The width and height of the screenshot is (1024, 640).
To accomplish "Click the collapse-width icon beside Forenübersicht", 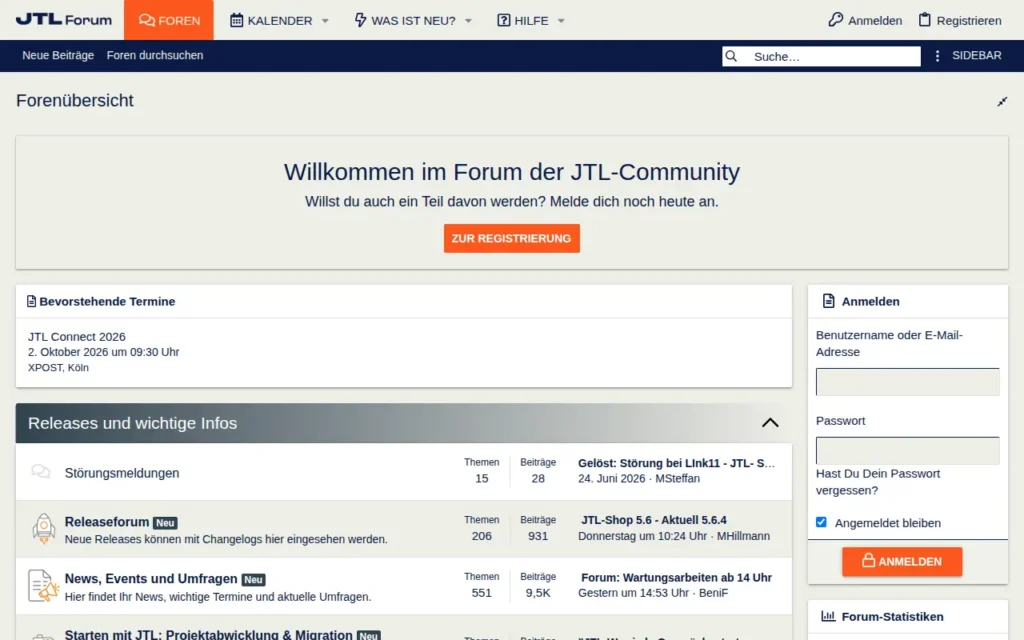I will [1002, 101].
